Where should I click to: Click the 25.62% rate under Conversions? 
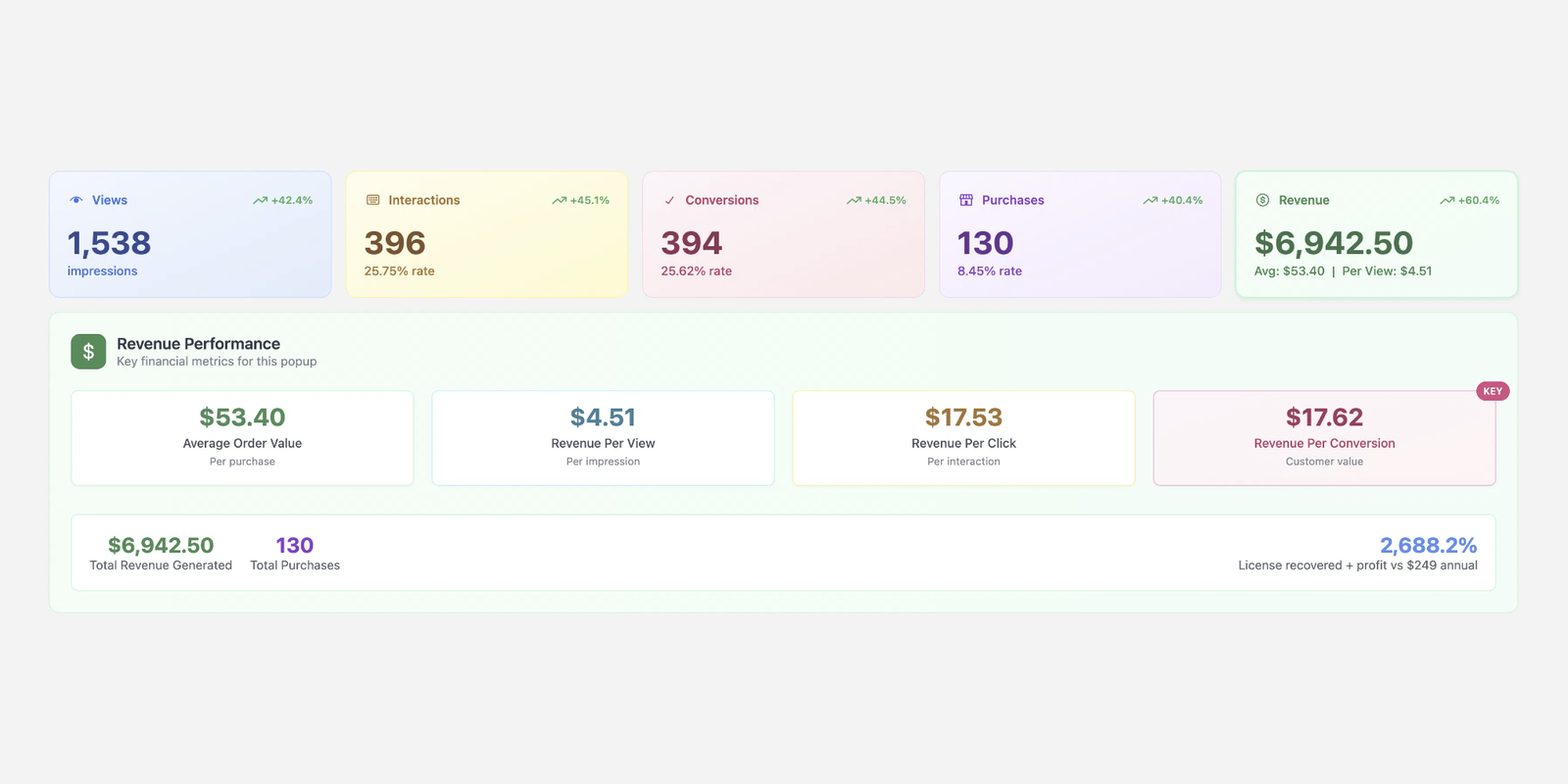[x=696, y=271]
